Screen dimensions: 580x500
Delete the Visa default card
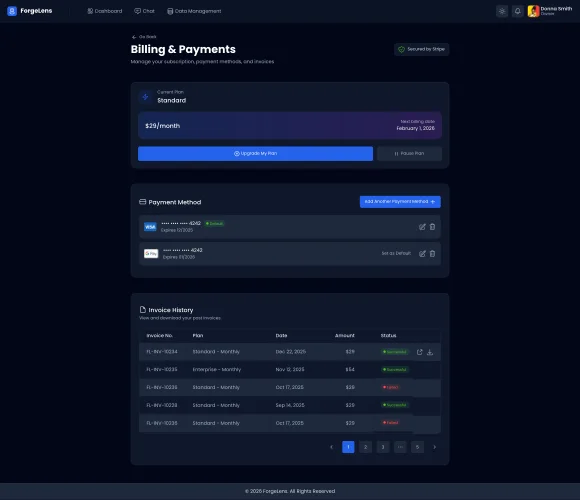tap(432, 227)
